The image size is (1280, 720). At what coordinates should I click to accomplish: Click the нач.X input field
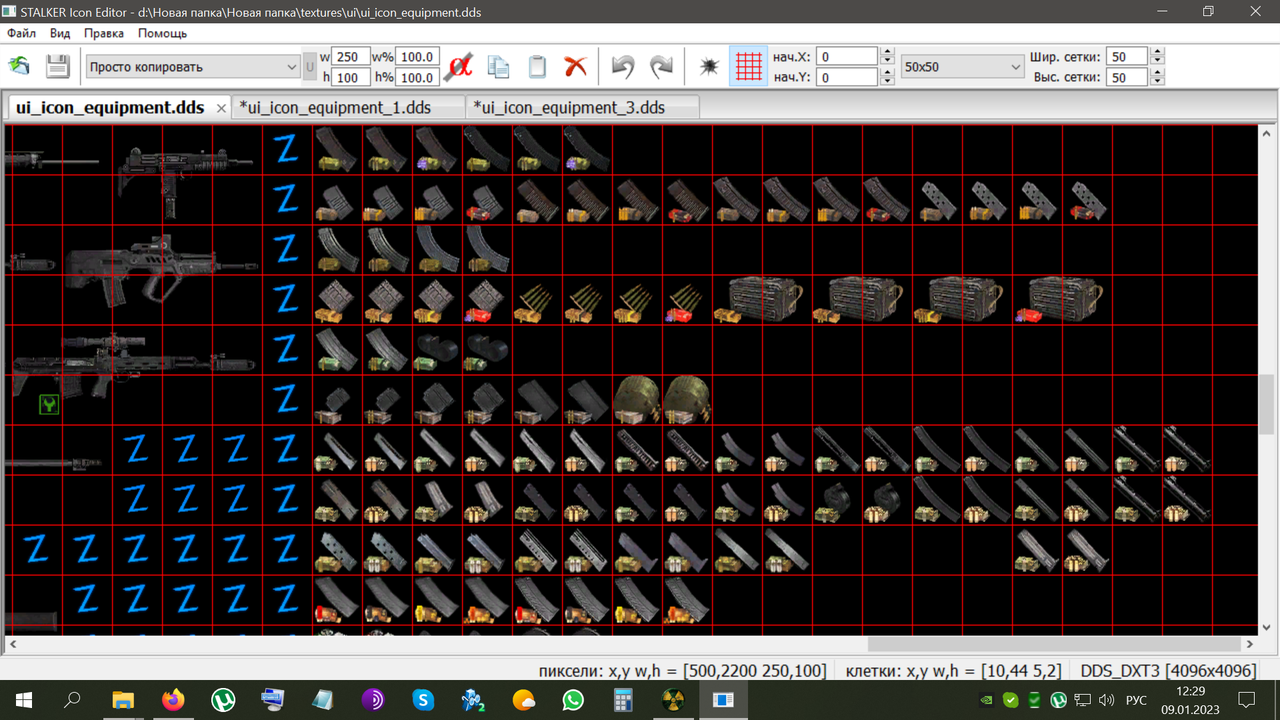(x=848, y=57)
